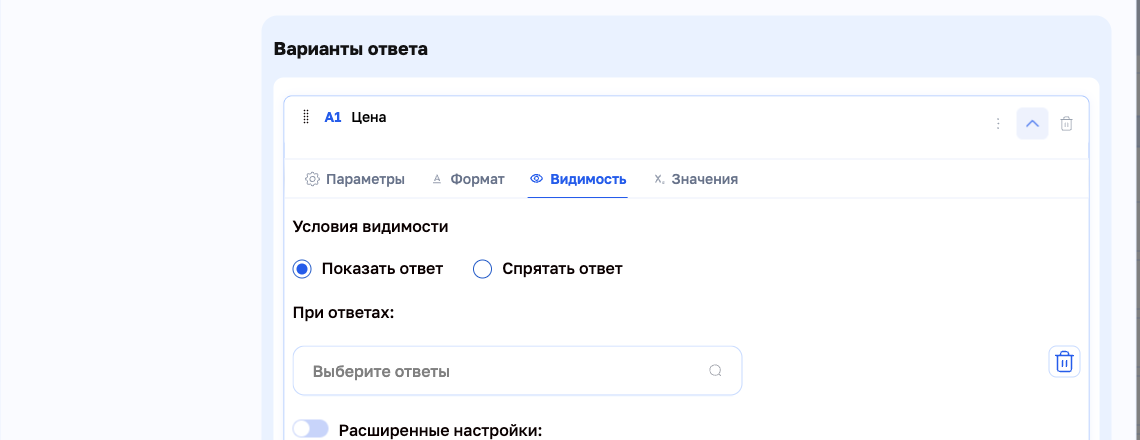This screenshot has height=440, width=1140.
Task: Click the При ответах: label
Action: point(343,313)
